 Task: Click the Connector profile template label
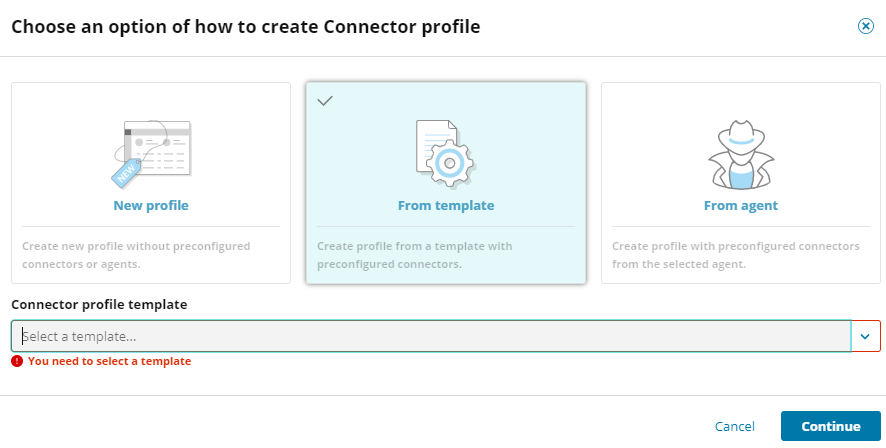coord(99,304)
